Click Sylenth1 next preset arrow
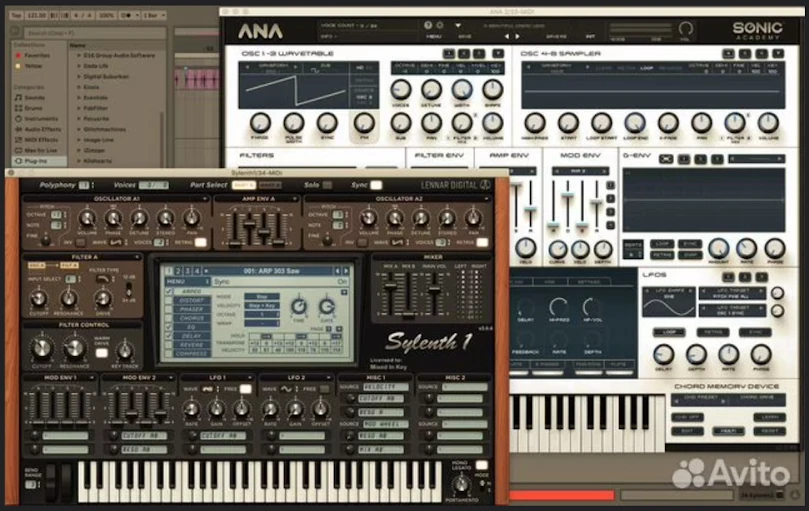This screenshot has height=511, width=809. pyautogui.click(x=346, y=270)
